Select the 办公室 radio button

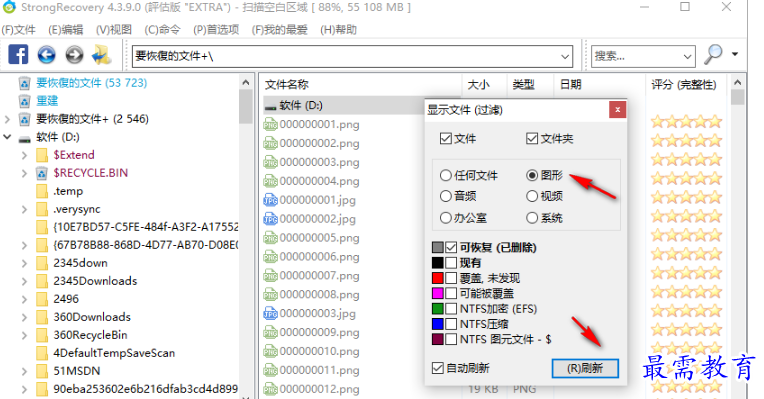pos(445,217)
